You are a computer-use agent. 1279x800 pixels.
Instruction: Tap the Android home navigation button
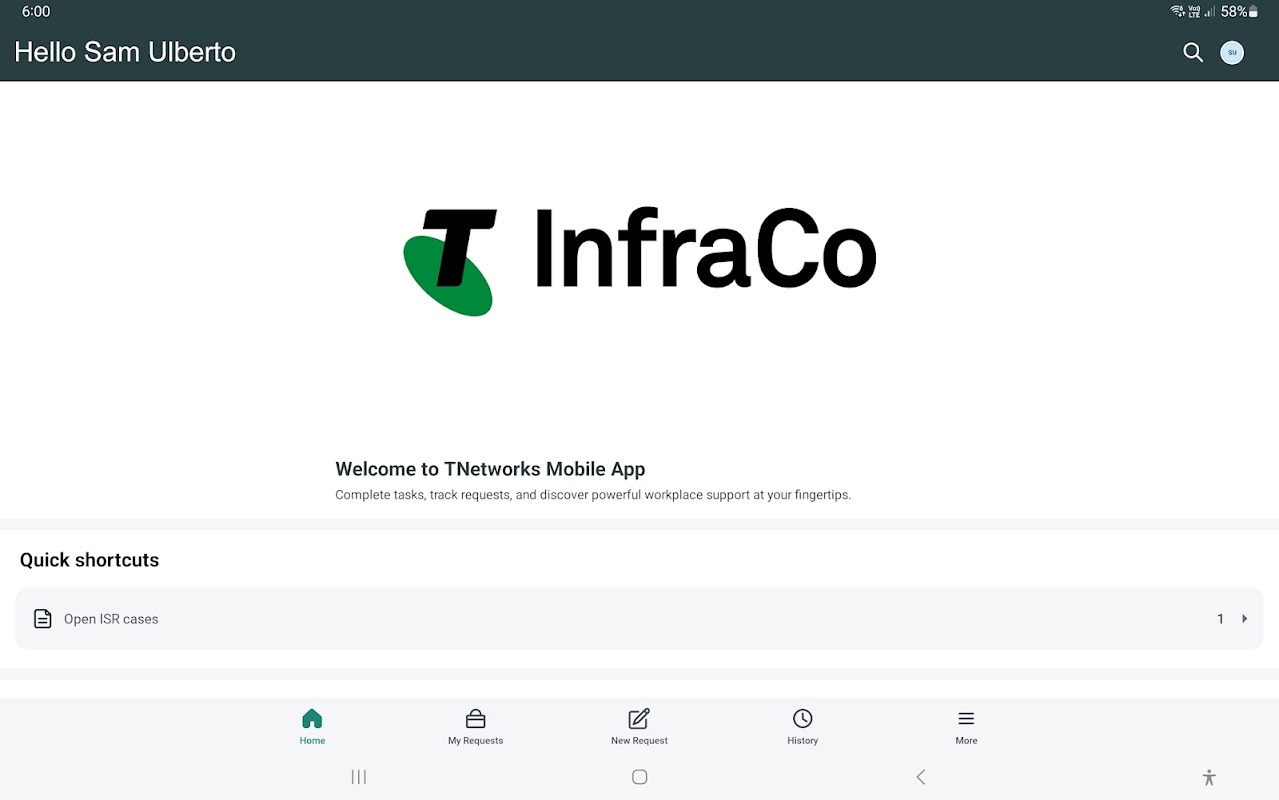pos(640,777)
